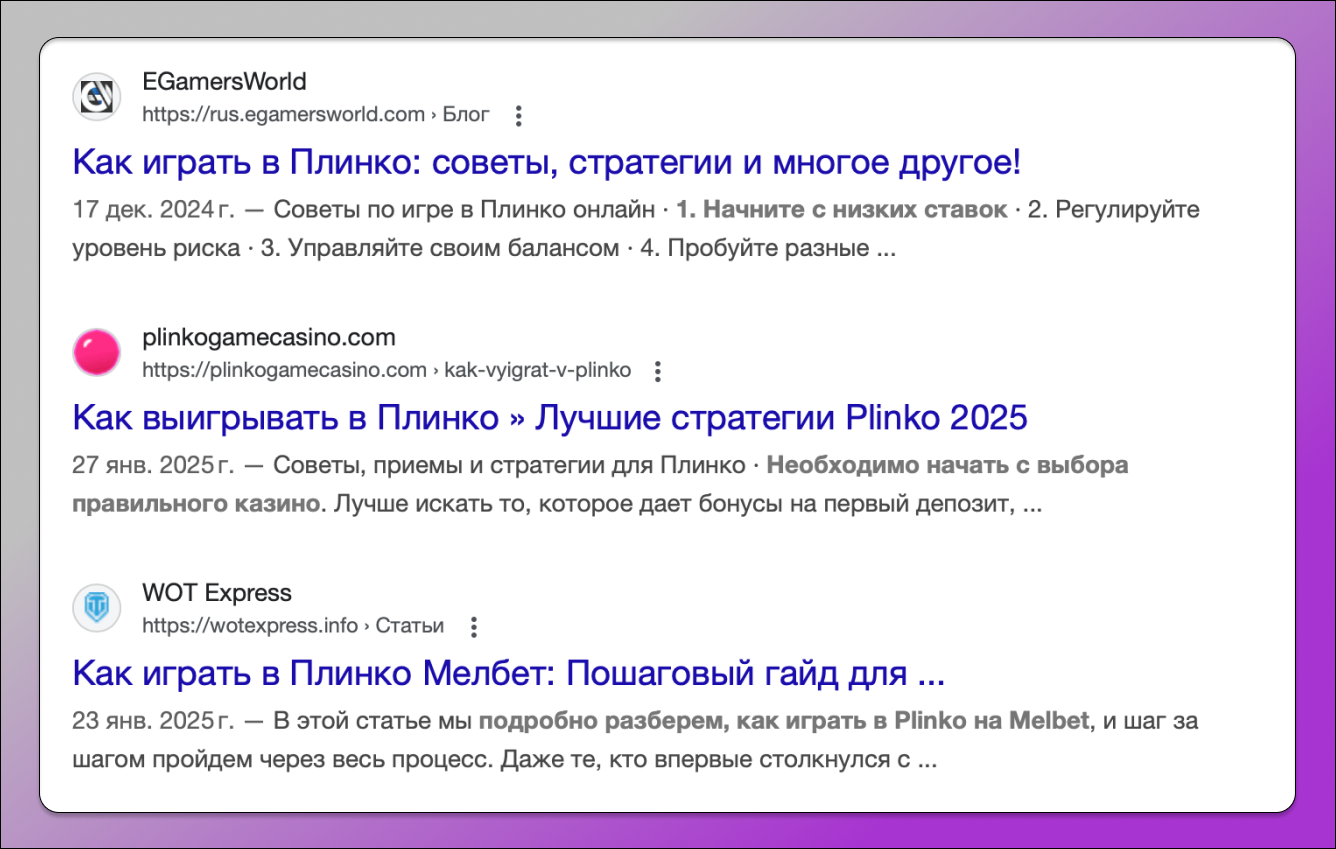Click the '23 янв. 2025 г.' date text
This screenshot has height=849, width=1336.
point(152,721)
